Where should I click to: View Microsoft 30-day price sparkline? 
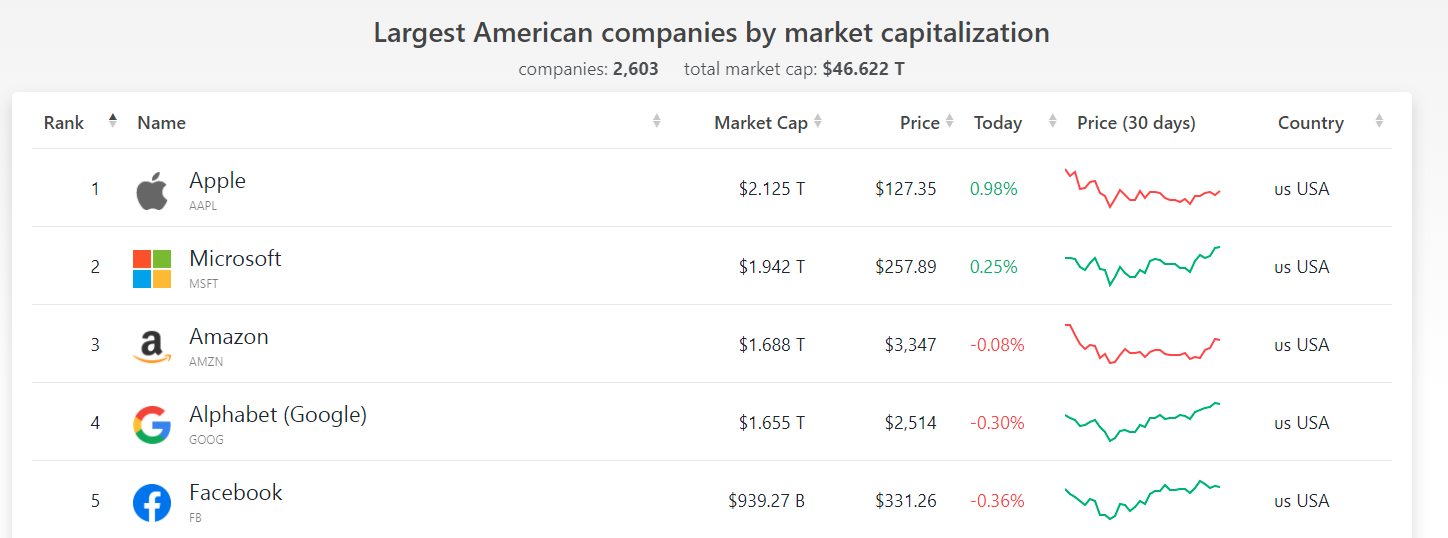(x=1142, y=266)
